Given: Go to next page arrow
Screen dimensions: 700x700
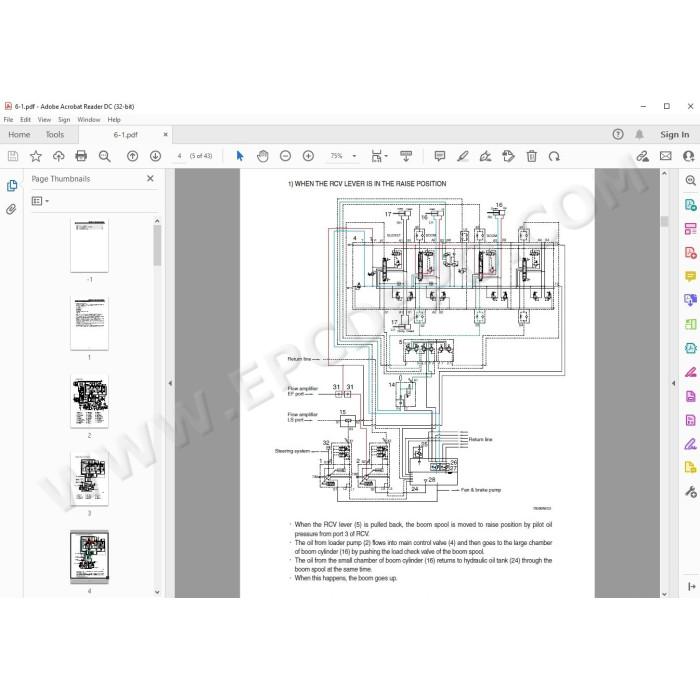Looking at the screenshot, I should pos(155,156).
